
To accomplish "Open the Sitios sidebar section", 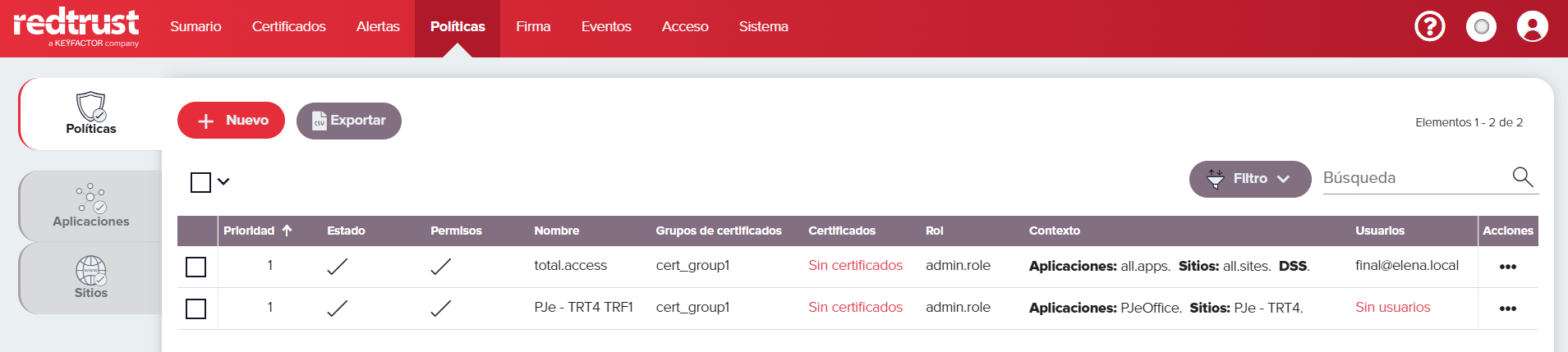I will click(x=91, y=278).
